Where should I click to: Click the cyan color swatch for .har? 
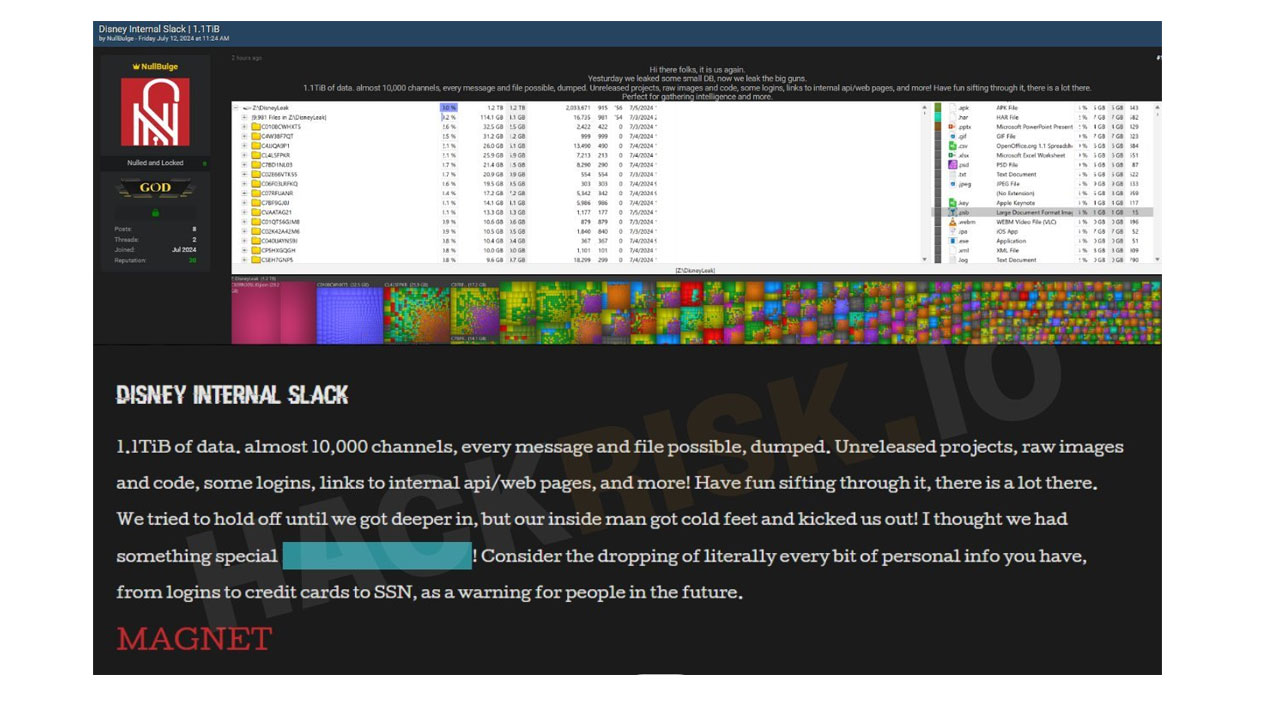(x=938, y=117)
